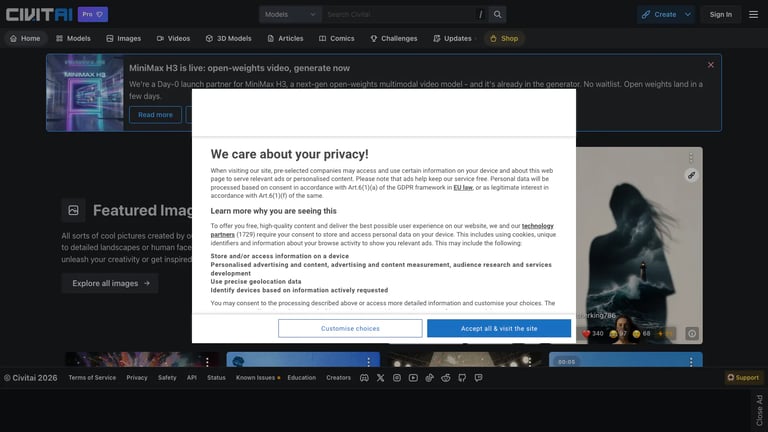Open the Models search category dropdown

pos(290,14)
